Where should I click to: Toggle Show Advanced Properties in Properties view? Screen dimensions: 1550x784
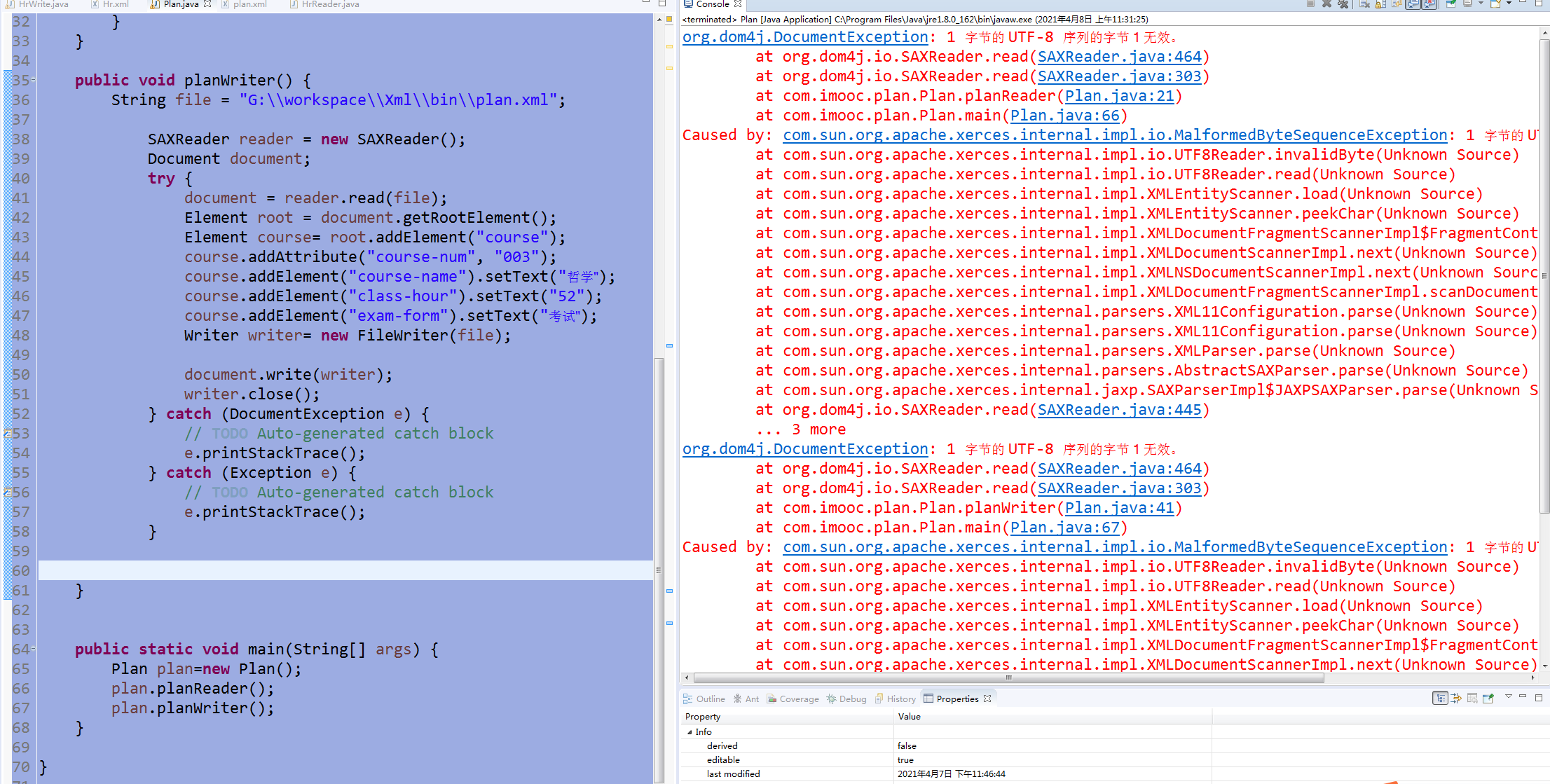1456,698
